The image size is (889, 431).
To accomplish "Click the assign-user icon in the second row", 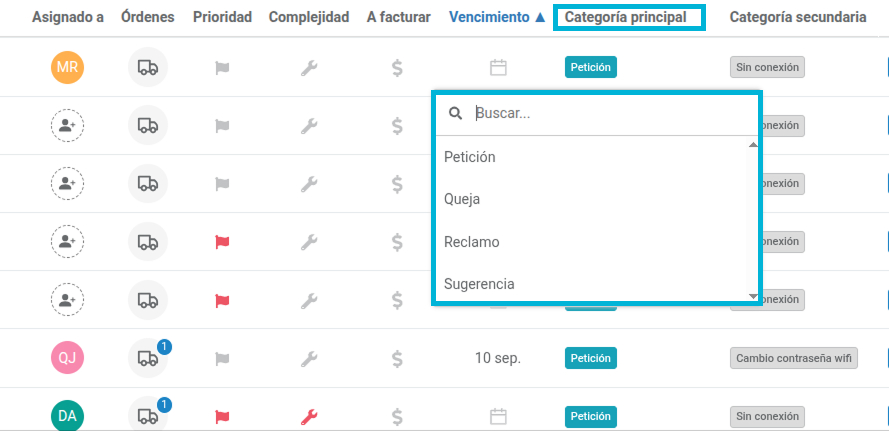I will pyautogui.click(x=67, y=125).
